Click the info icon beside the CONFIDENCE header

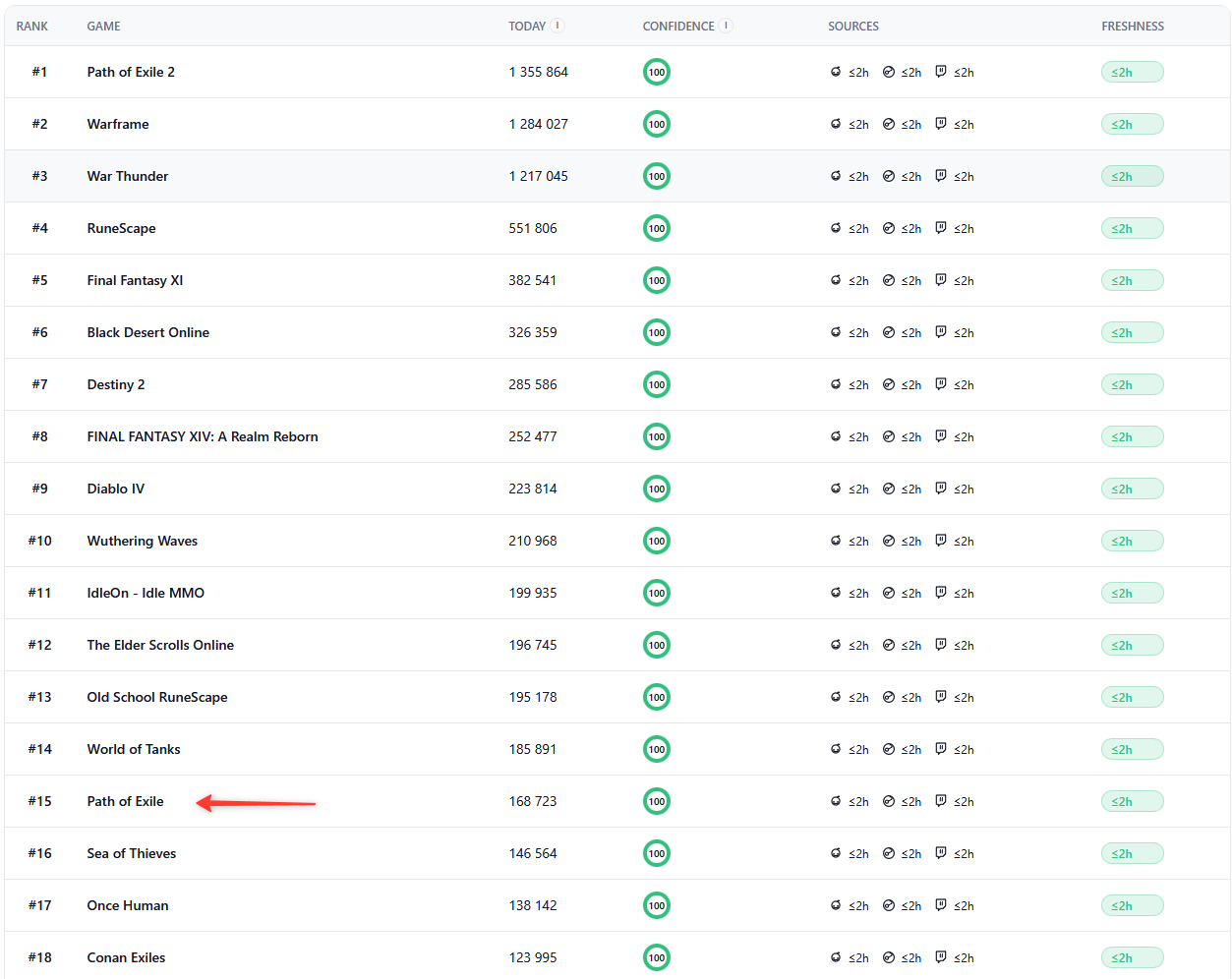pyautogui.click(x=726, y=26)
